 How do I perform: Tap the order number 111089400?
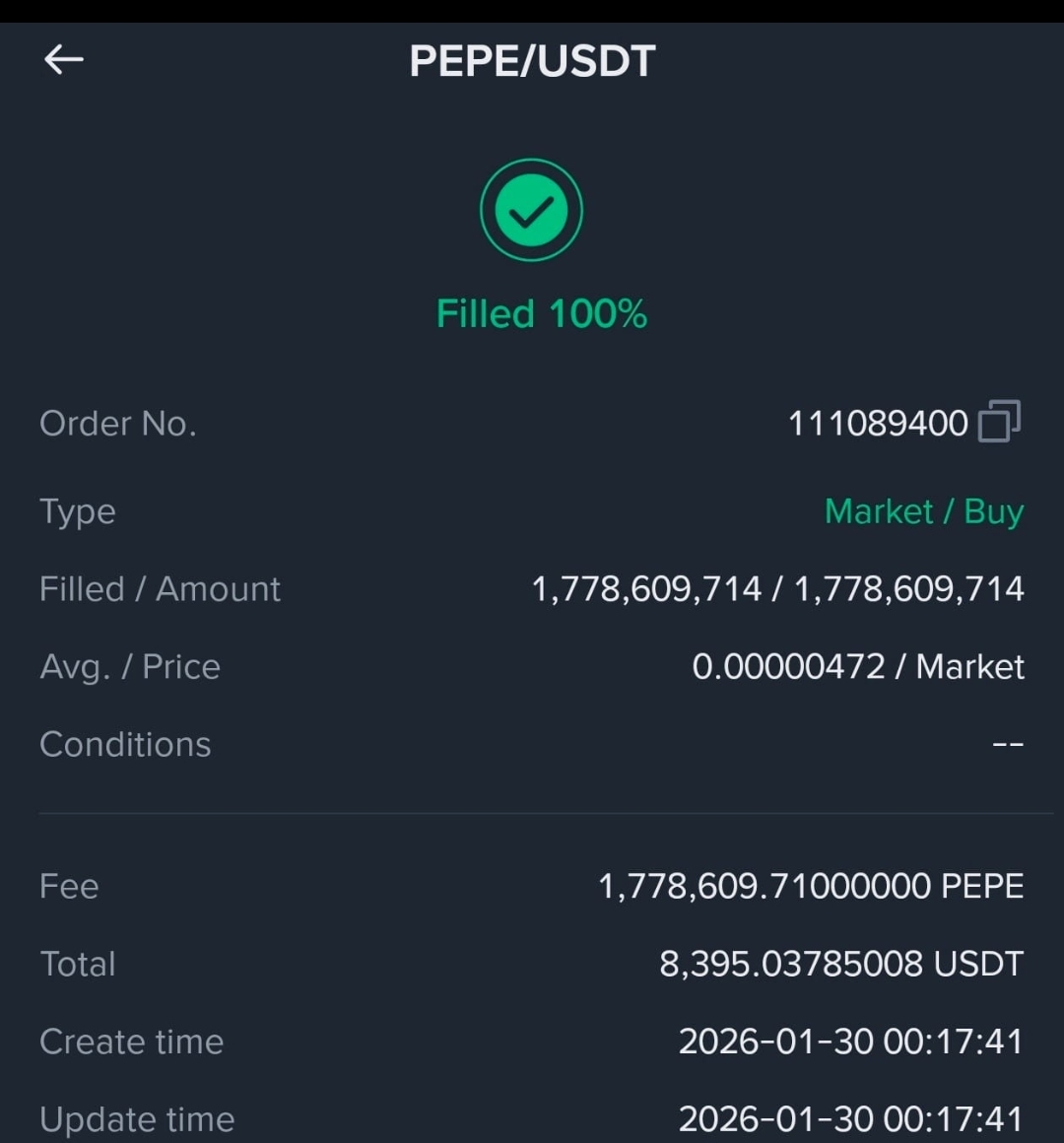[x=878, y=424]
